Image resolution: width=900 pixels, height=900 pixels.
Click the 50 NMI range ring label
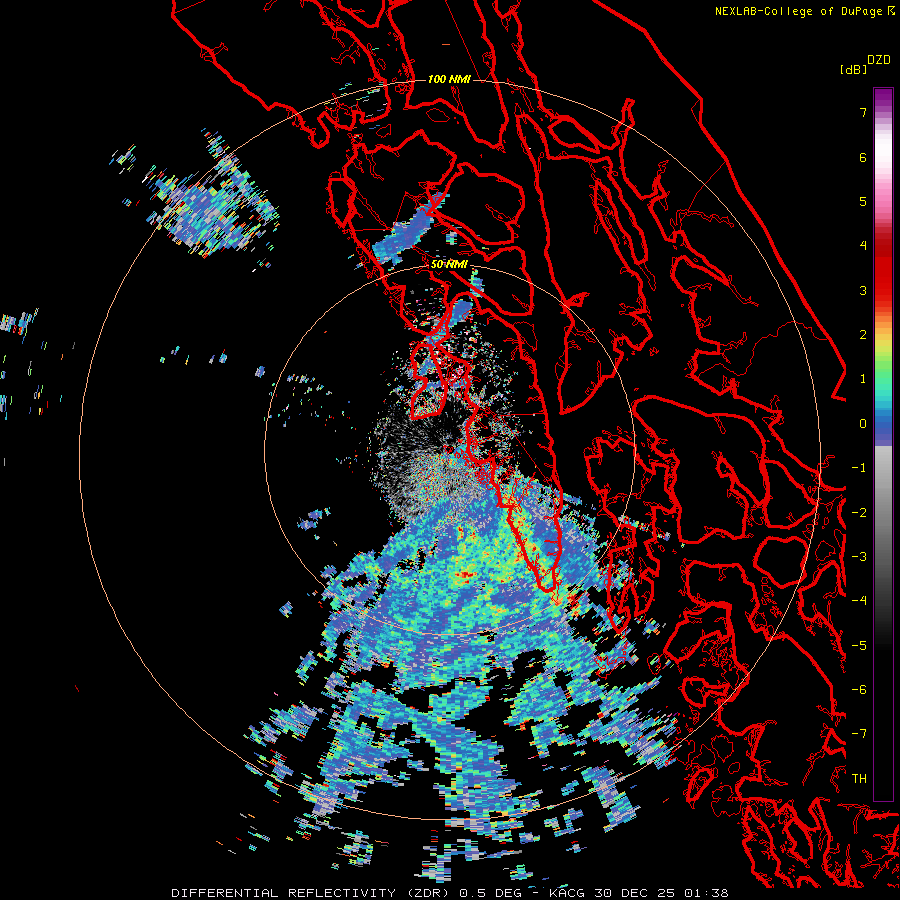coord(449,265)
